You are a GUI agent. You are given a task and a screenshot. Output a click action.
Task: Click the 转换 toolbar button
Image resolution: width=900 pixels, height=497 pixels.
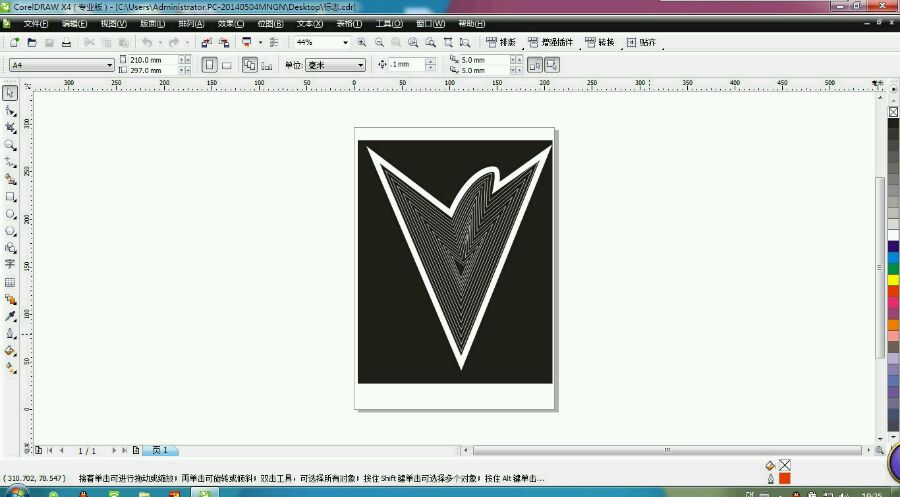pyautogui.click(x=600, y=42)
